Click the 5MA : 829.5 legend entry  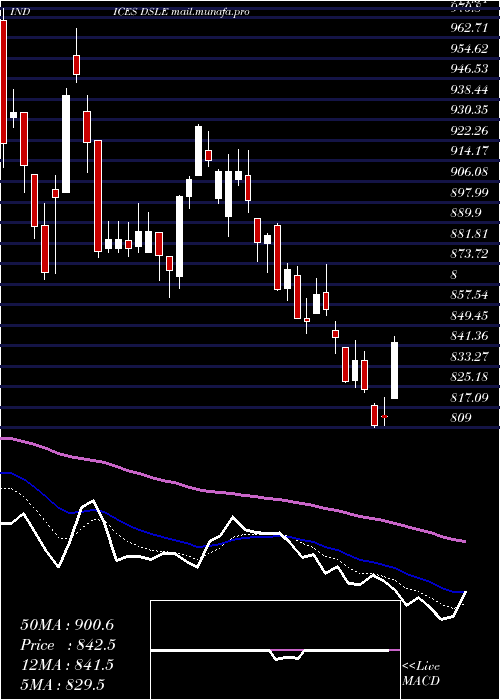pyautogui.click(x=62, y=684)
